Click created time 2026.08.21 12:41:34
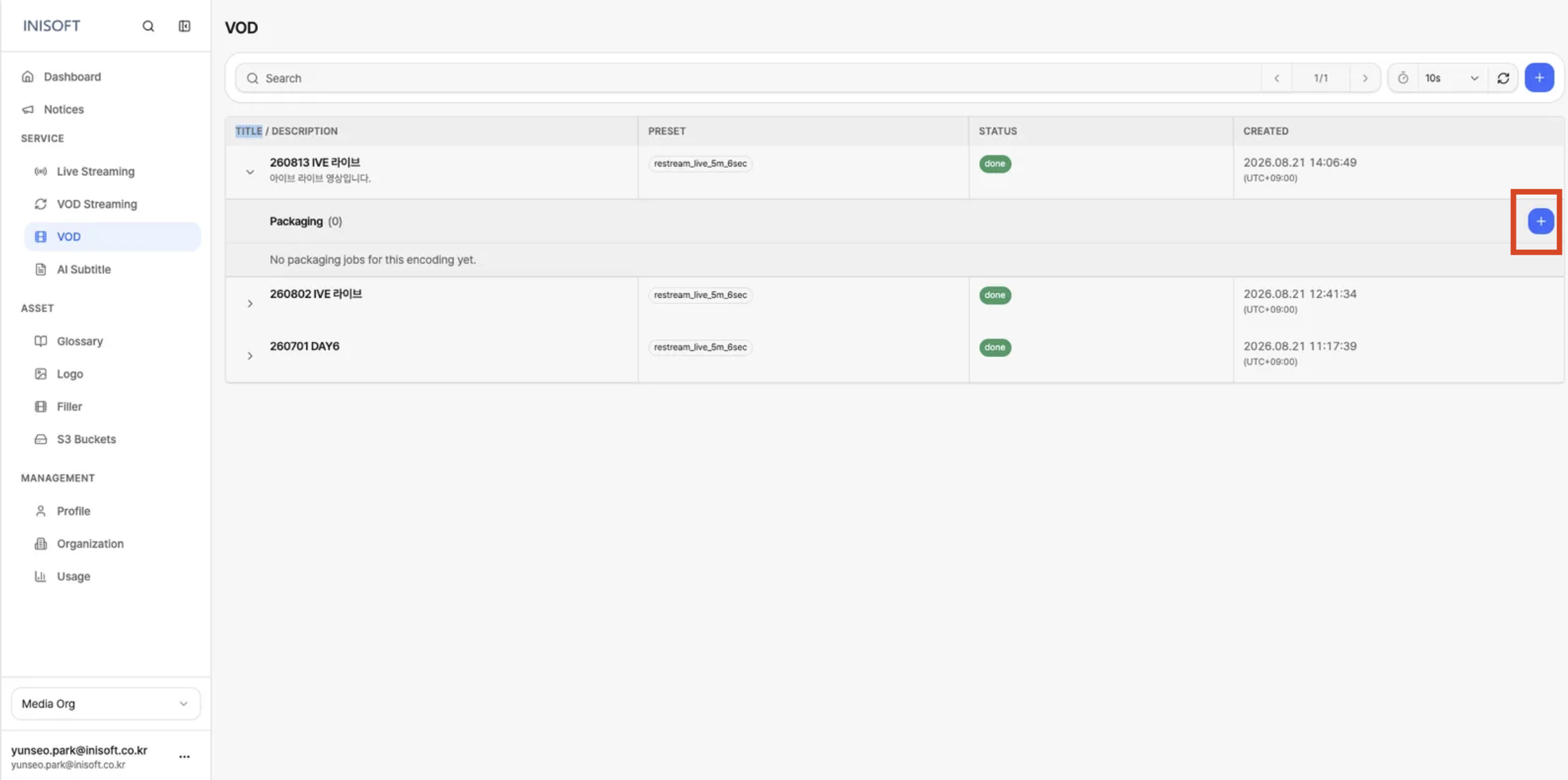The image size is (1568, 780). [1300, 294]
